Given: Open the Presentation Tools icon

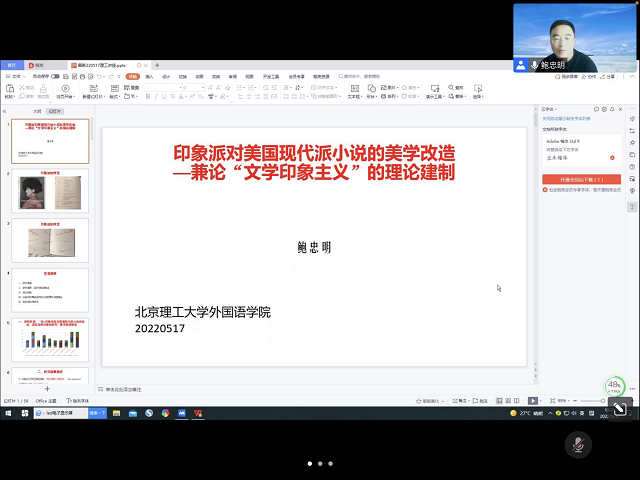Looking at the screenshot, I should [x=435, y=88].
